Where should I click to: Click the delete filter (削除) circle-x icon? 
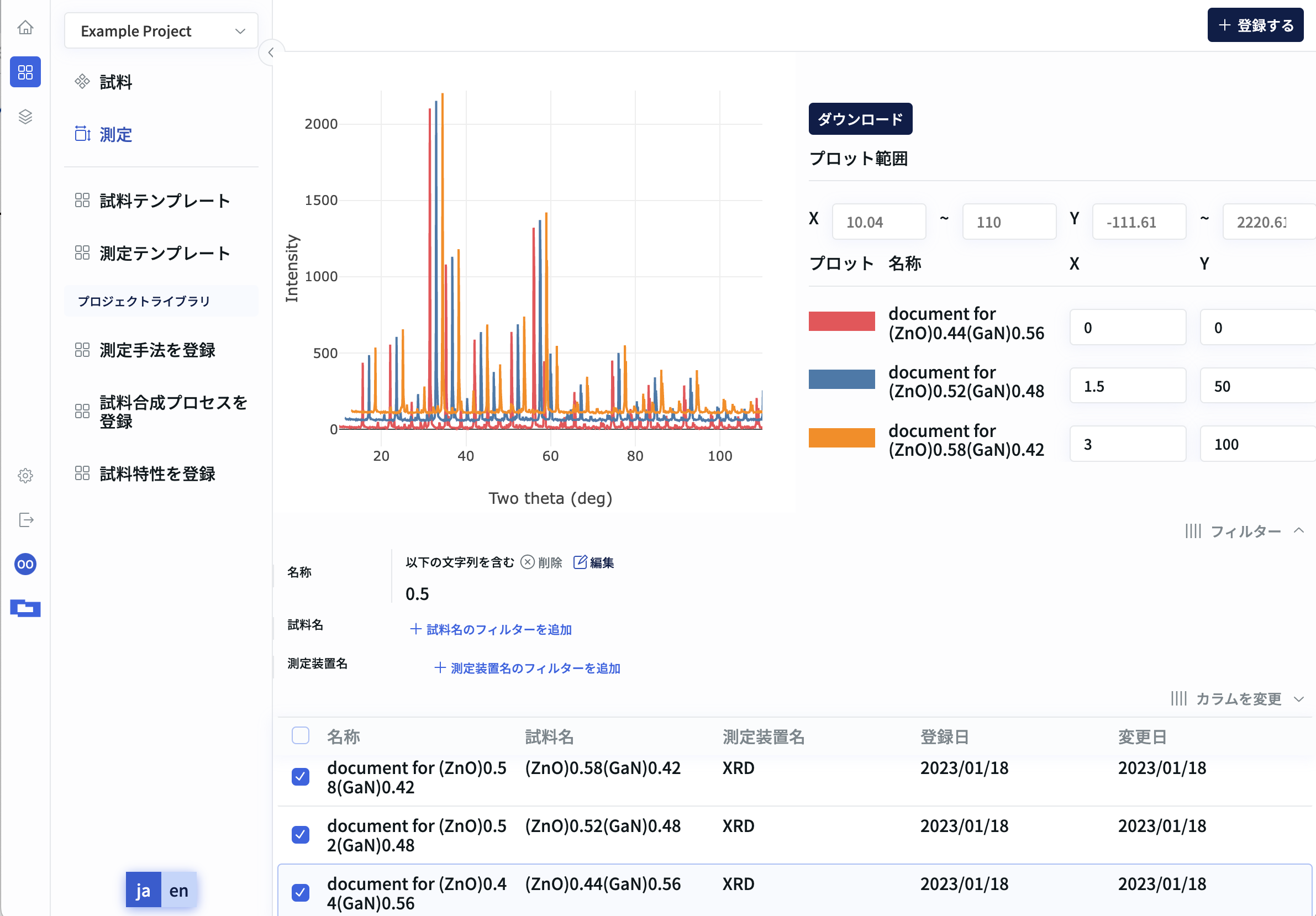coord(527,562)
